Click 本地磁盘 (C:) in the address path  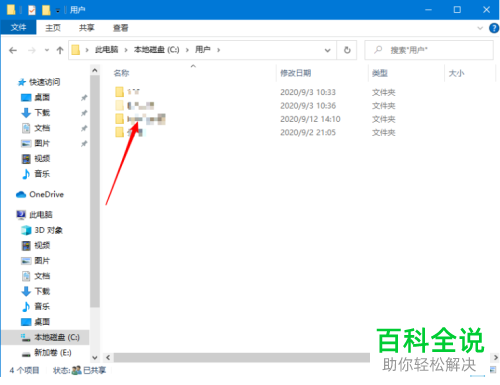click(156, 50)
